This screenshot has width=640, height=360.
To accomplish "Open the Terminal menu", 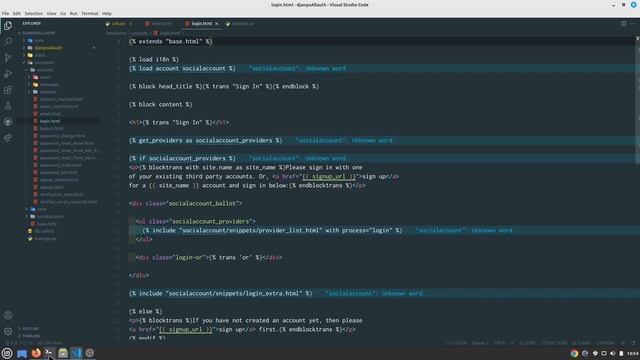I will (89, 13).
